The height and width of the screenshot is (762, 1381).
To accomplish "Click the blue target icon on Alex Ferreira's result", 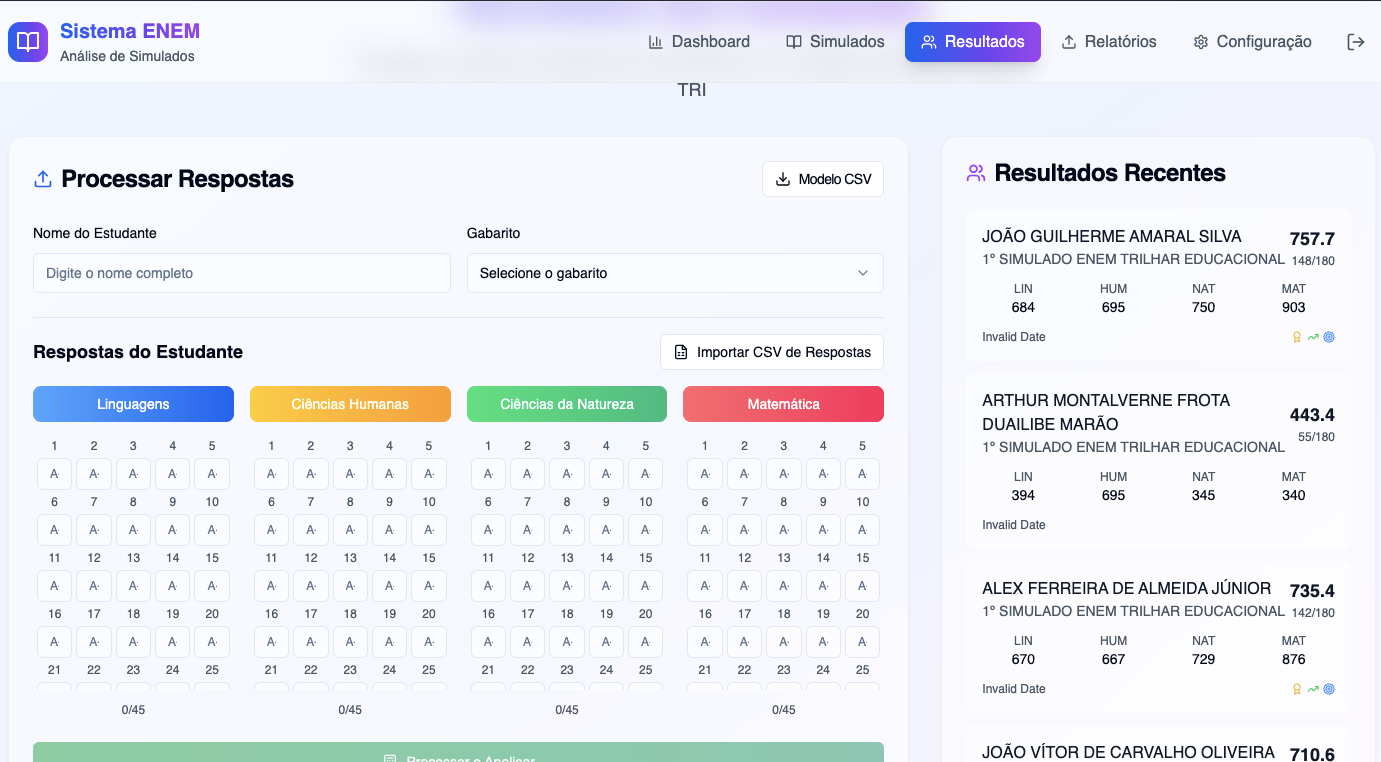I will [x=1329, y=689].
